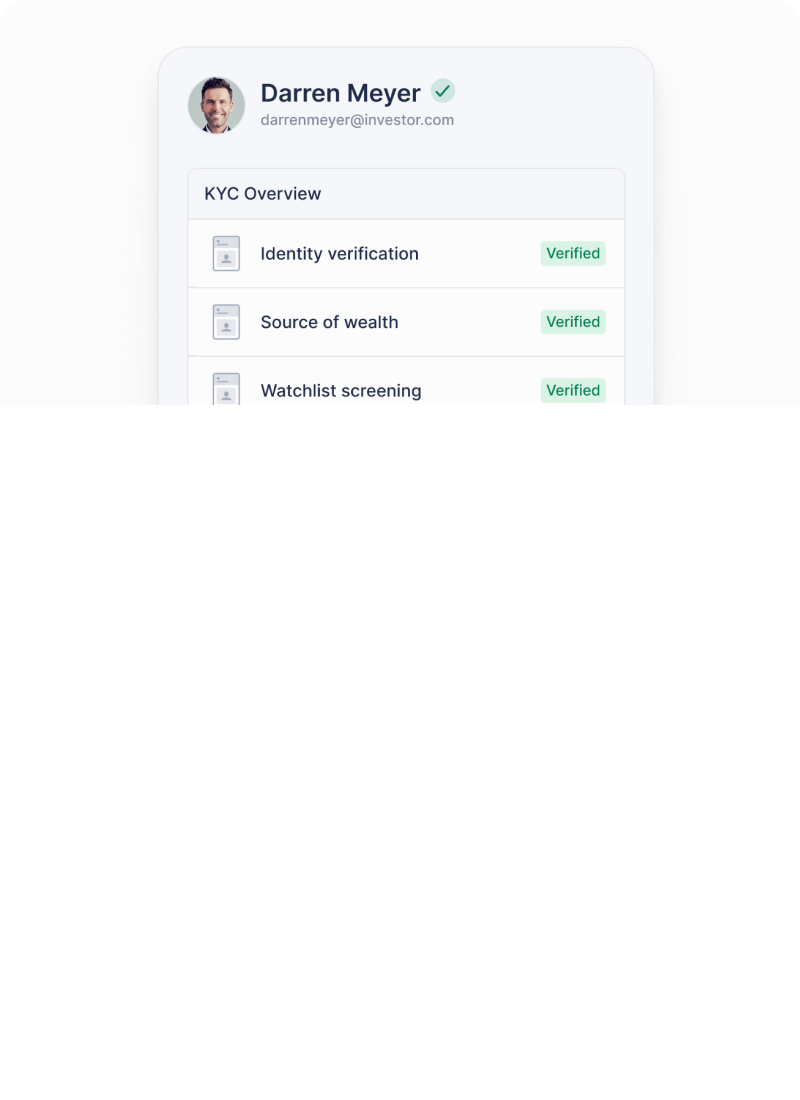The height and width of the screenshot is (1100, 800).
Task: Select the Identity verification label text
Action: coord(340,253)
